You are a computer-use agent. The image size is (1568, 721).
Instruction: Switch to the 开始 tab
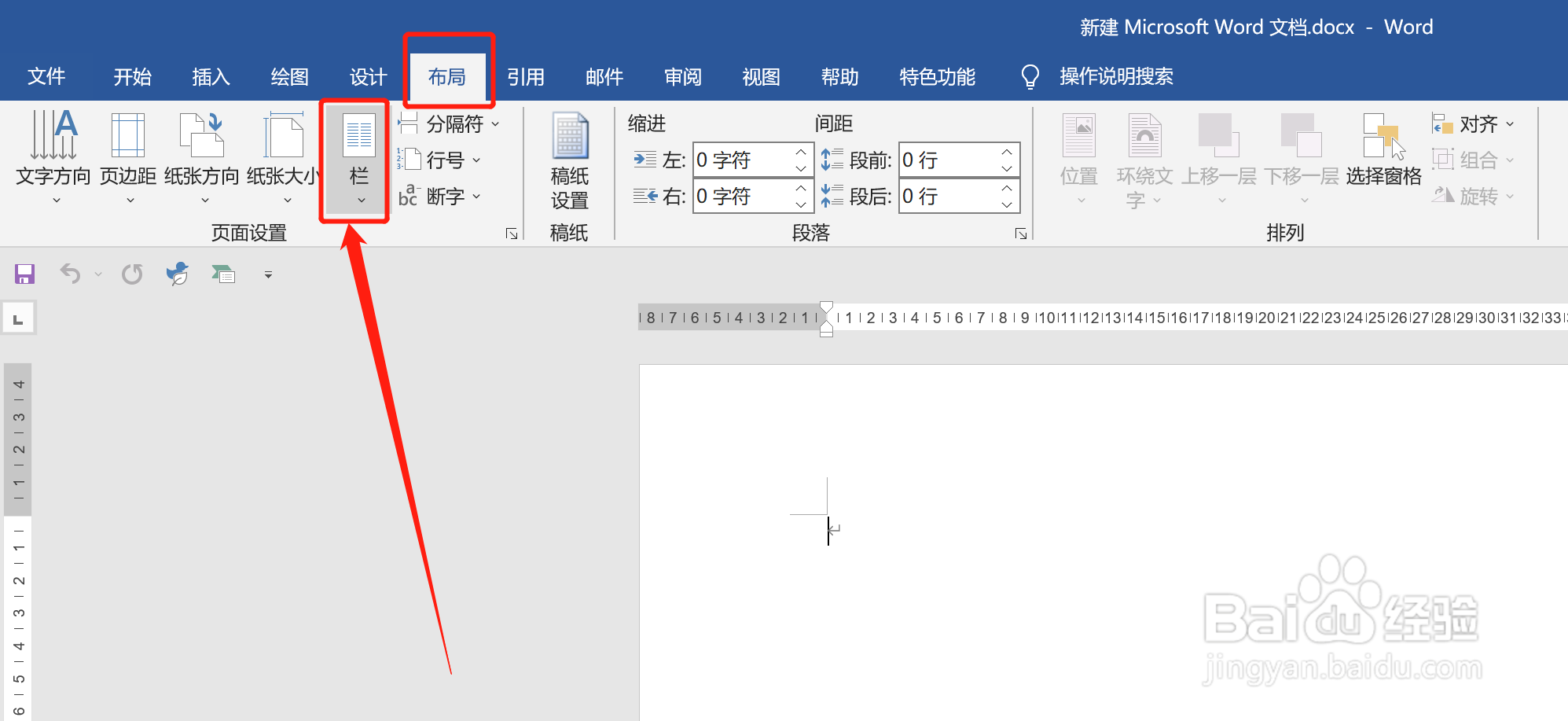tap(132, 77)
